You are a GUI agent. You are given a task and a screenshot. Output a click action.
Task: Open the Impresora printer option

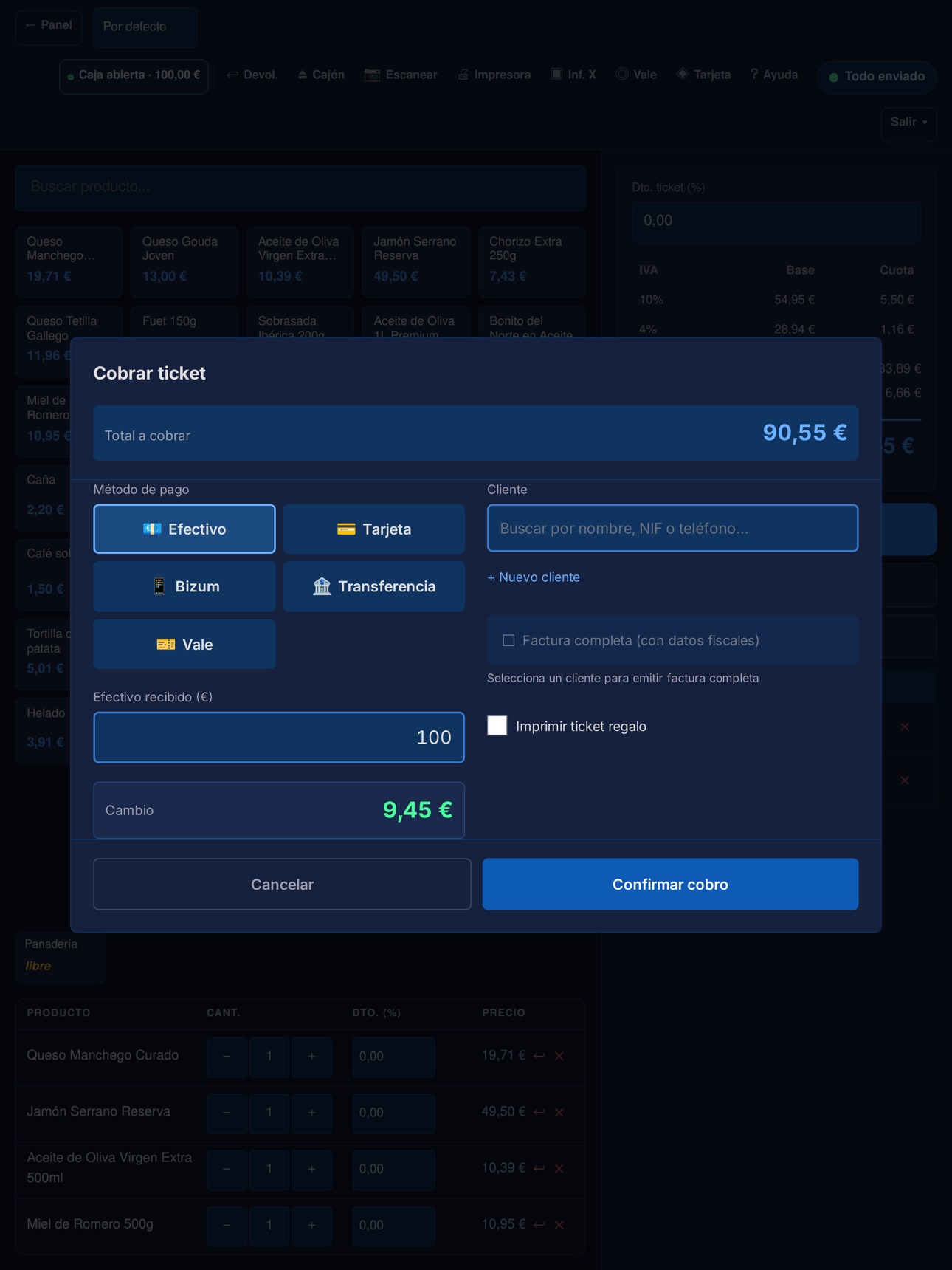(x=494, y=75)
